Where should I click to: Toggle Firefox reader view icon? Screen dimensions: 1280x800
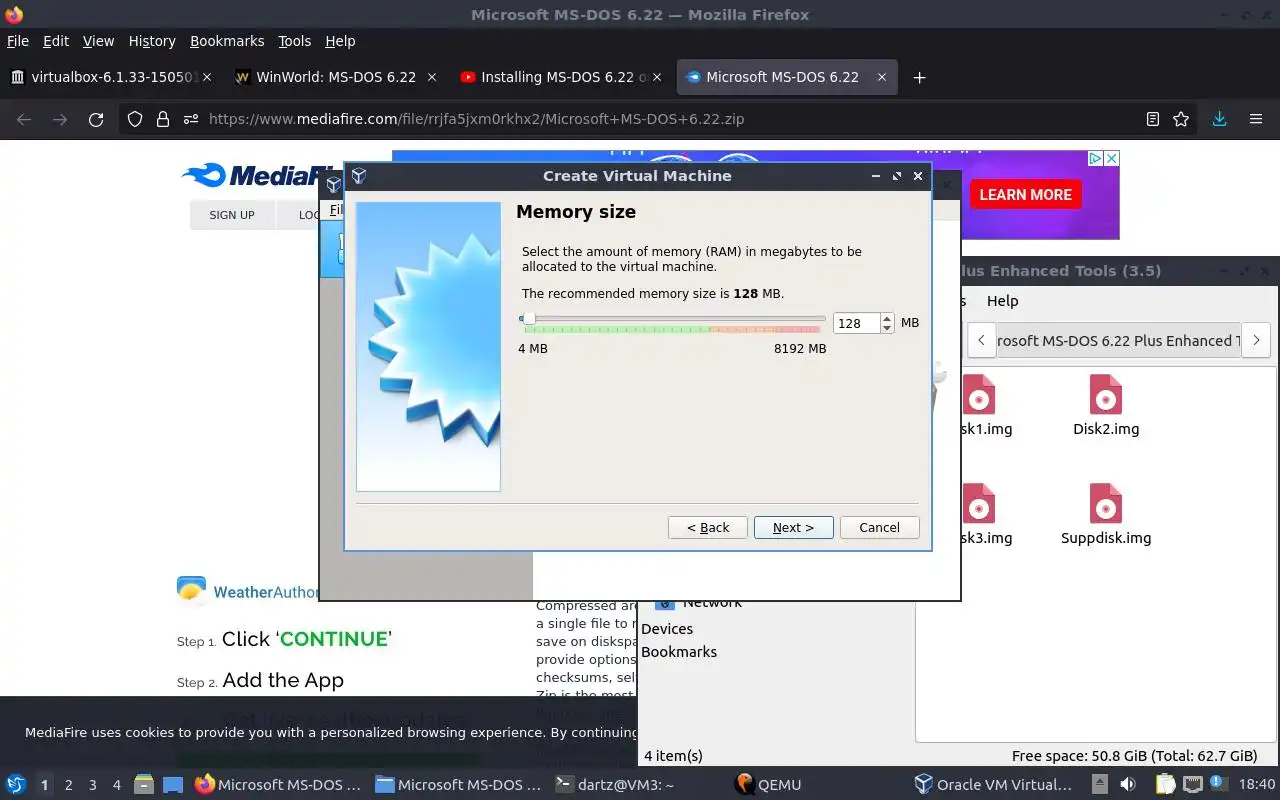coord(1153,119)
